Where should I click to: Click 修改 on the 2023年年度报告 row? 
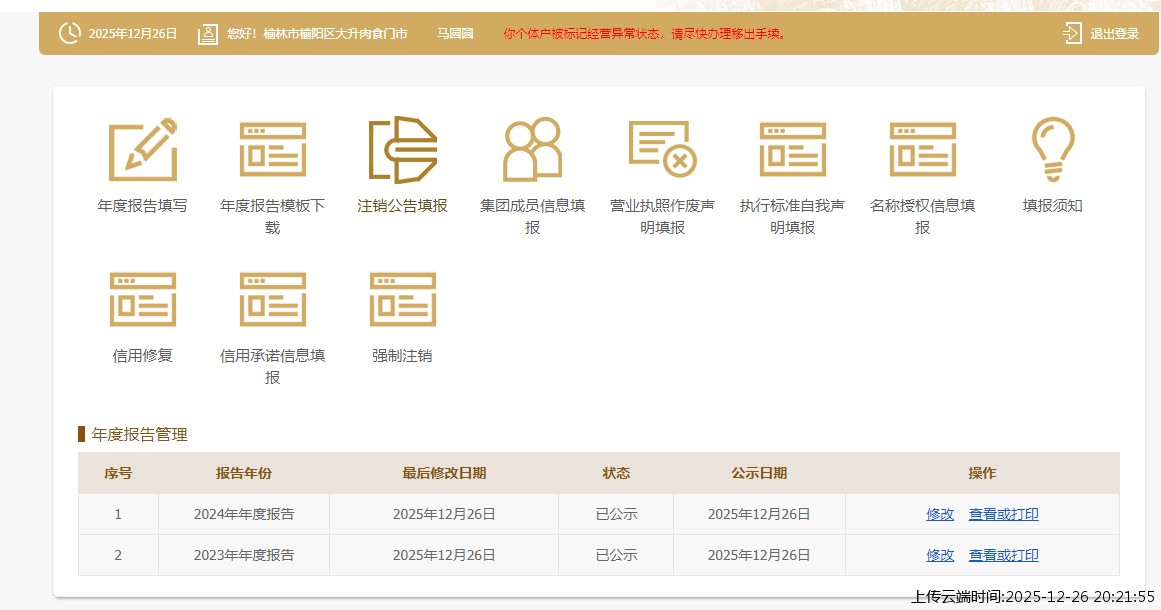point(939,554)
